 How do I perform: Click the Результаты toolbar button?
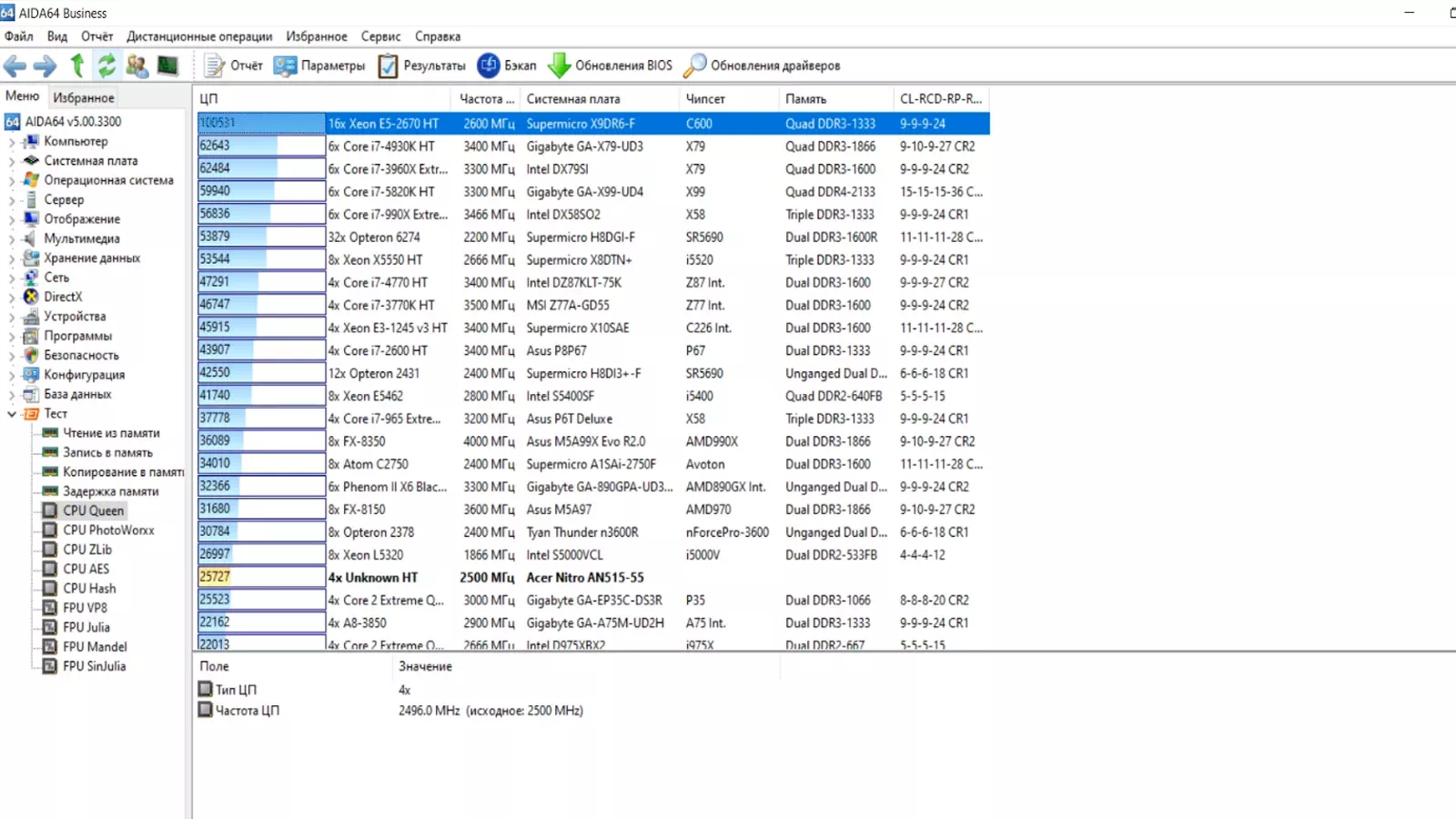pos(421,66)
